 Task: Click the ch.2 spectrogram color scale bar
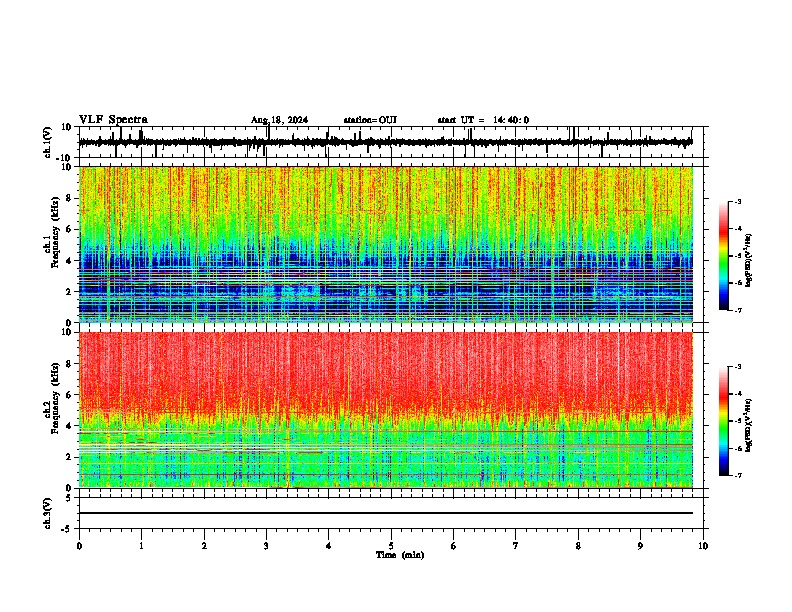(x=724, y=421)
